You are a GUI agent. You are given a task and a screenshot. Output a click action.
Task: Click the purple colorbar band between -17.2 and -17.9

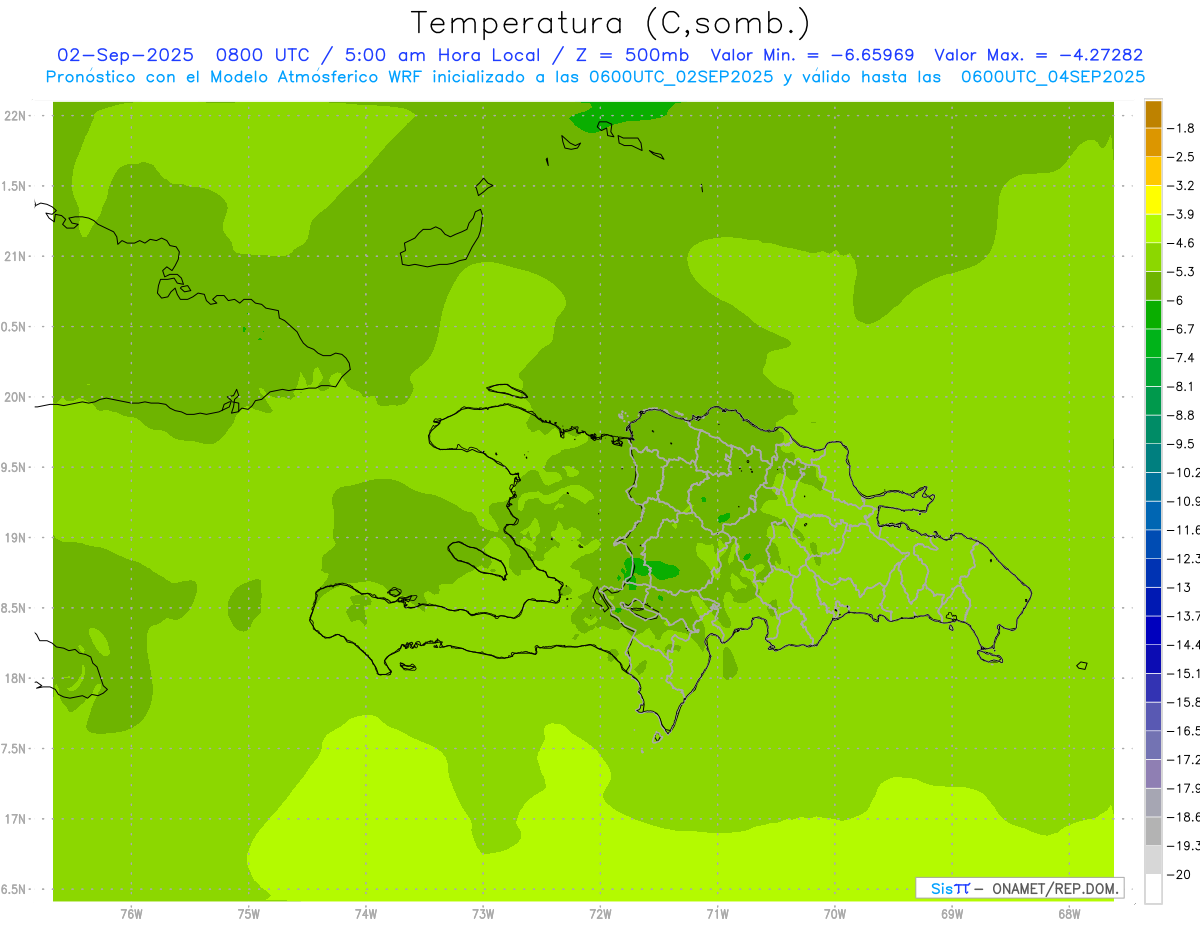pos(1153,774)
